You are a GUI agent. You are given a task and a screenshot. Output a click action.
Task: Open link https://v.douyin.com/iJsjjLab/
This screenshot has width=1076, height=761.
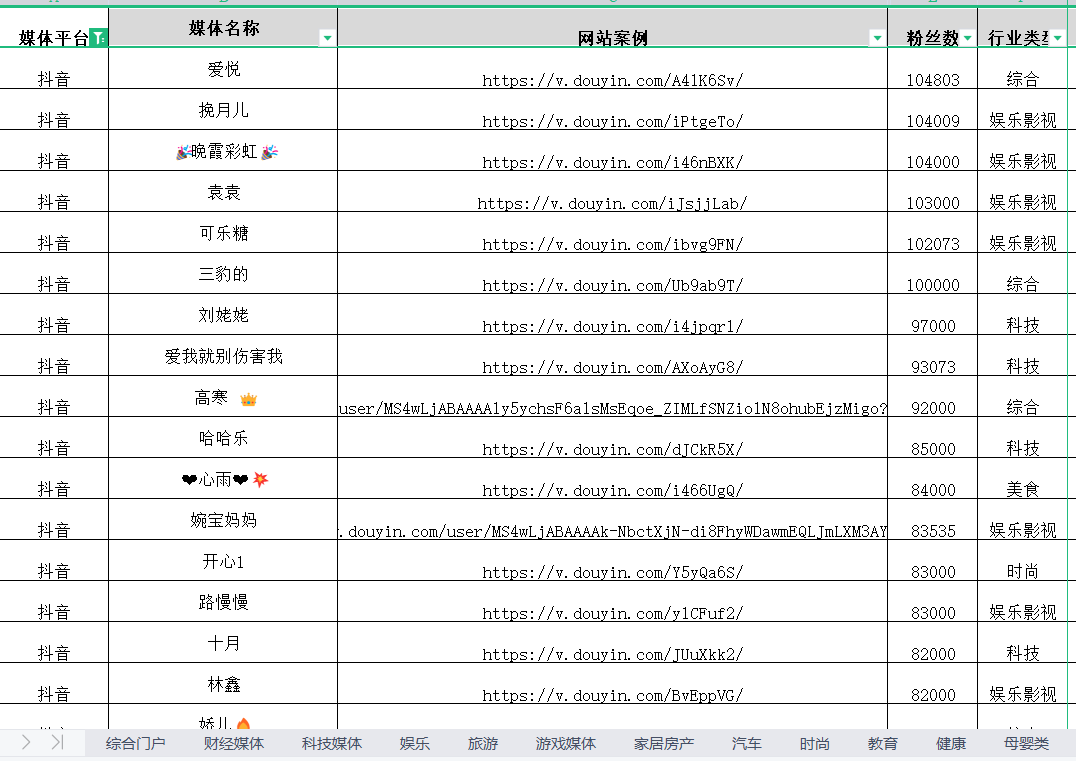click(612, 203)
